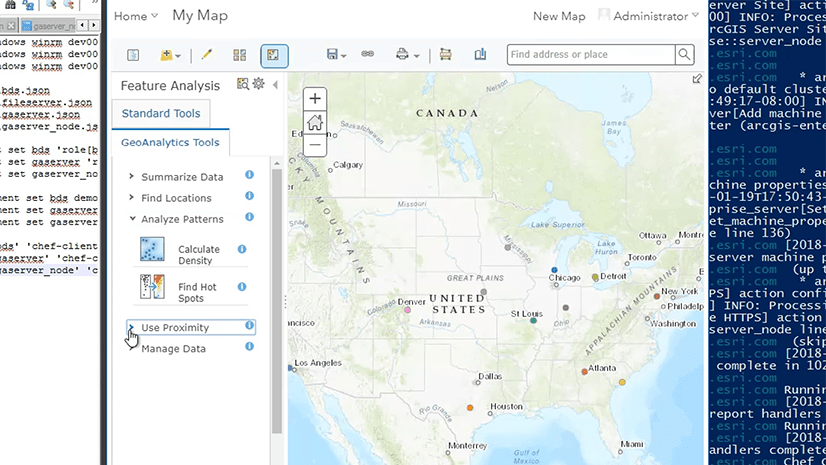Collapse the Feature Analysis panel arrow

(x=275, y=85)
